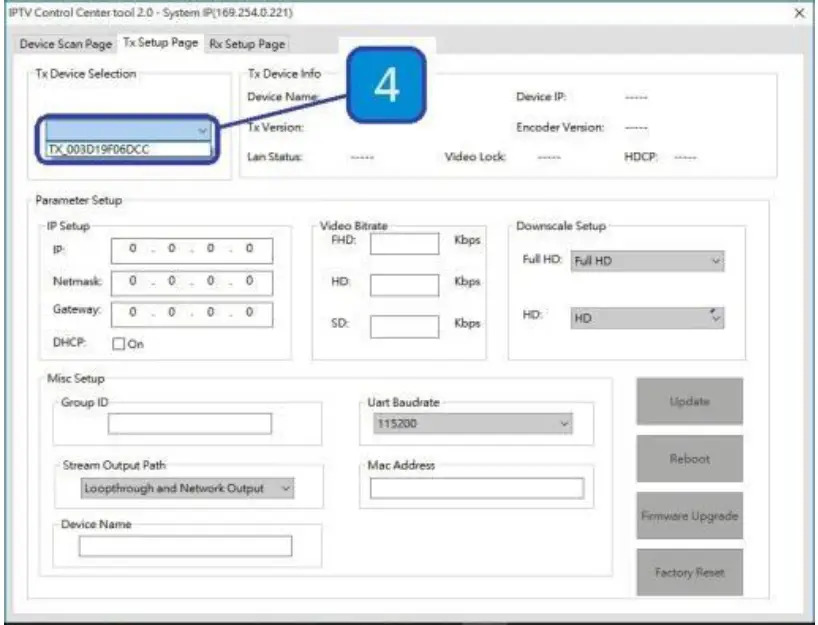Click the Netmask address field
This screenshot has height=625, width=818.
(191, 283)
